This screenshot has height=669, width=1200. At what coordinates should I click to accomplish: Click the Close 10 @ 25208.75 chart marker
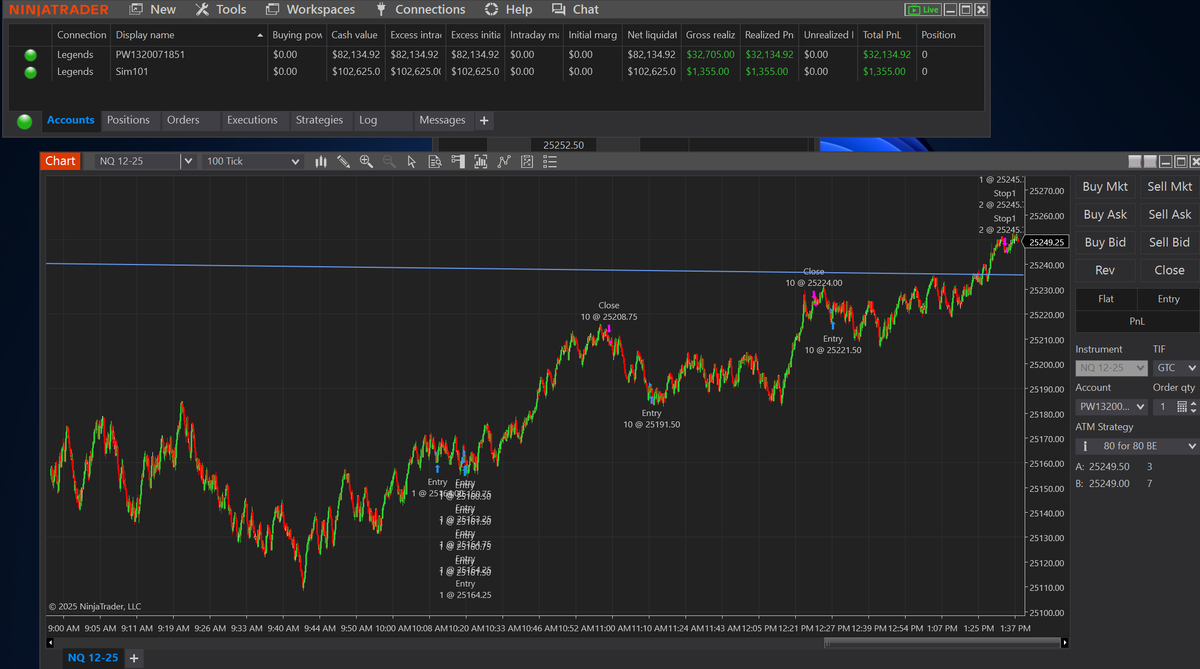(609, 311)
